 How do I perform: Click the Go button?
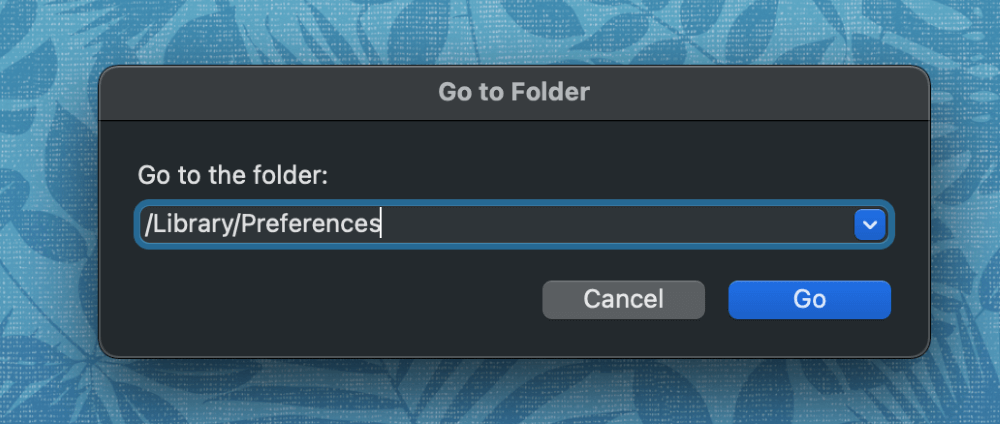(809, 300)
